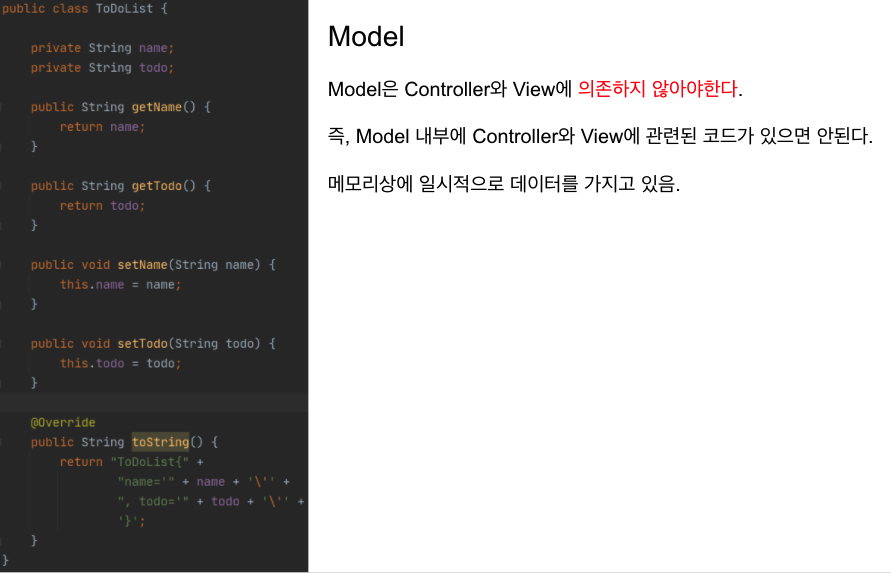Click the "name='" string line
The height and width of the screenshot is (573, 891).
[203, 482]
